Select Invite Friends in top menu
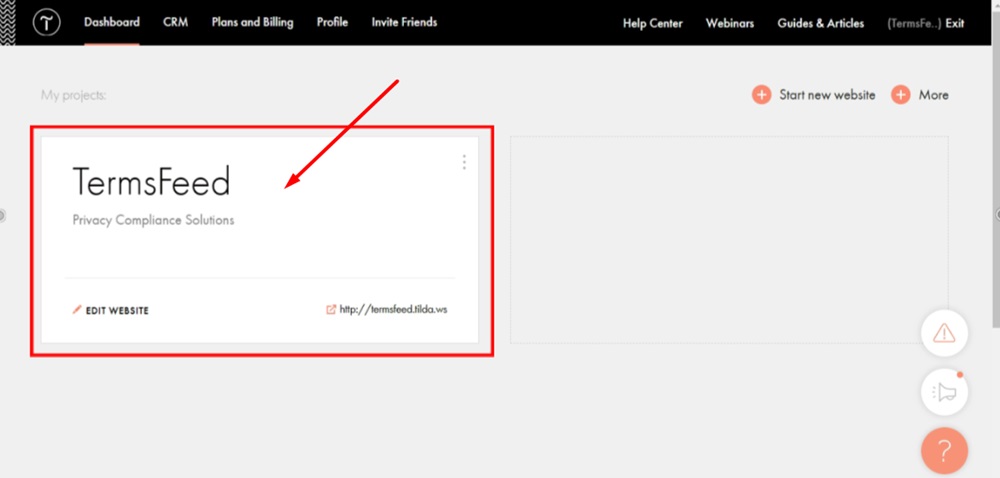The width and height of the screenshot is (1000, 478). (404, 22)
